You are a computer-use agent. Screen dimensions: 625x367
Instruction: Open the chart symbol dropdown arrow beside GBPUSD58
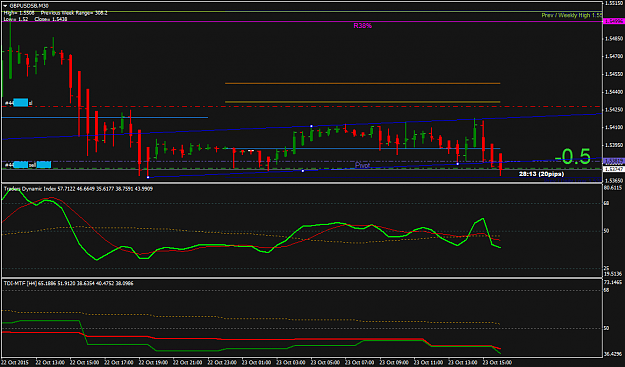click(x=5, y=6)
